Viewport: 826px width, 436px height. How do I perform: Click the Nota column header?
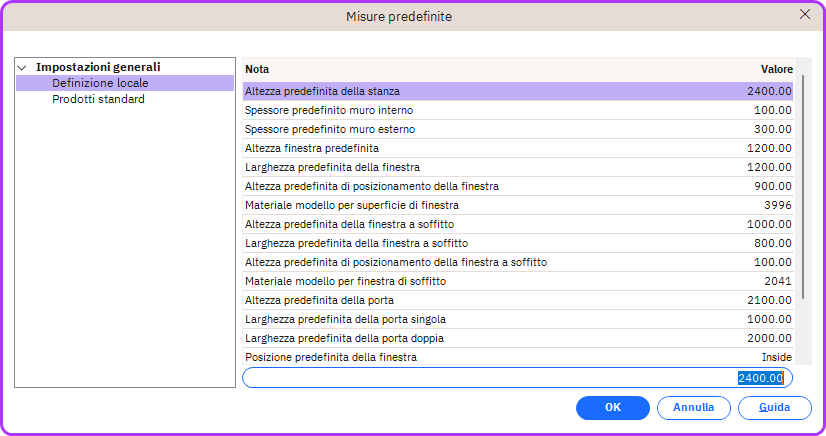(x=257, y=69)
